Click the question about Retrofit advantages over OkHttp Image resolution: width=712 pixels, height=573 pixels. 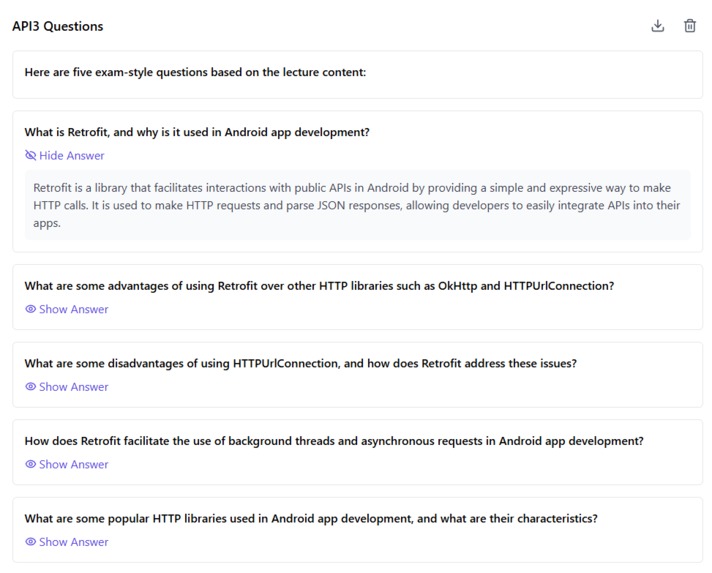pyautogui.click(x=319, y=286)
